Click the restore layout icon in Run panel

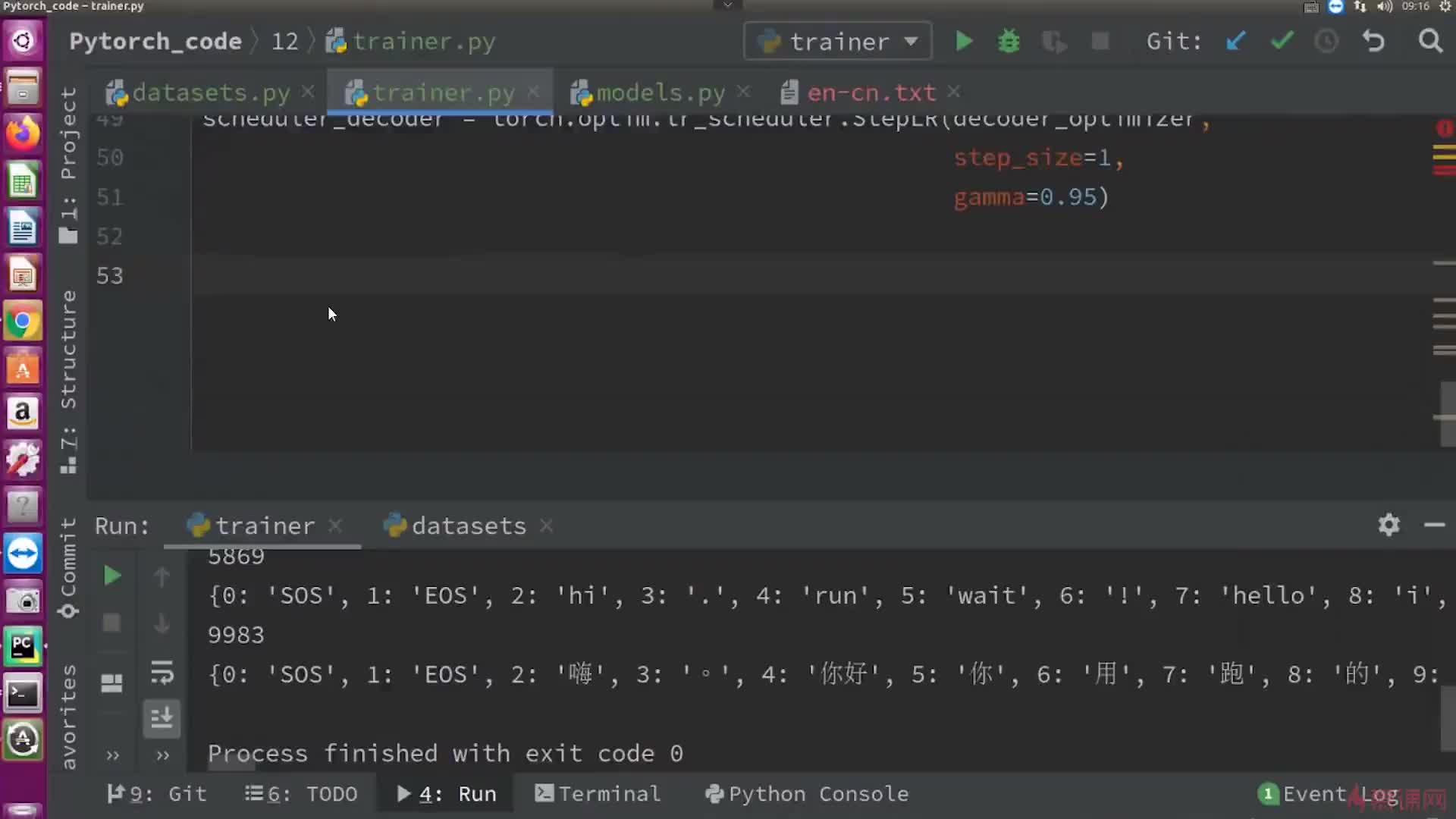pyautogui.click(x=111, y=683)
